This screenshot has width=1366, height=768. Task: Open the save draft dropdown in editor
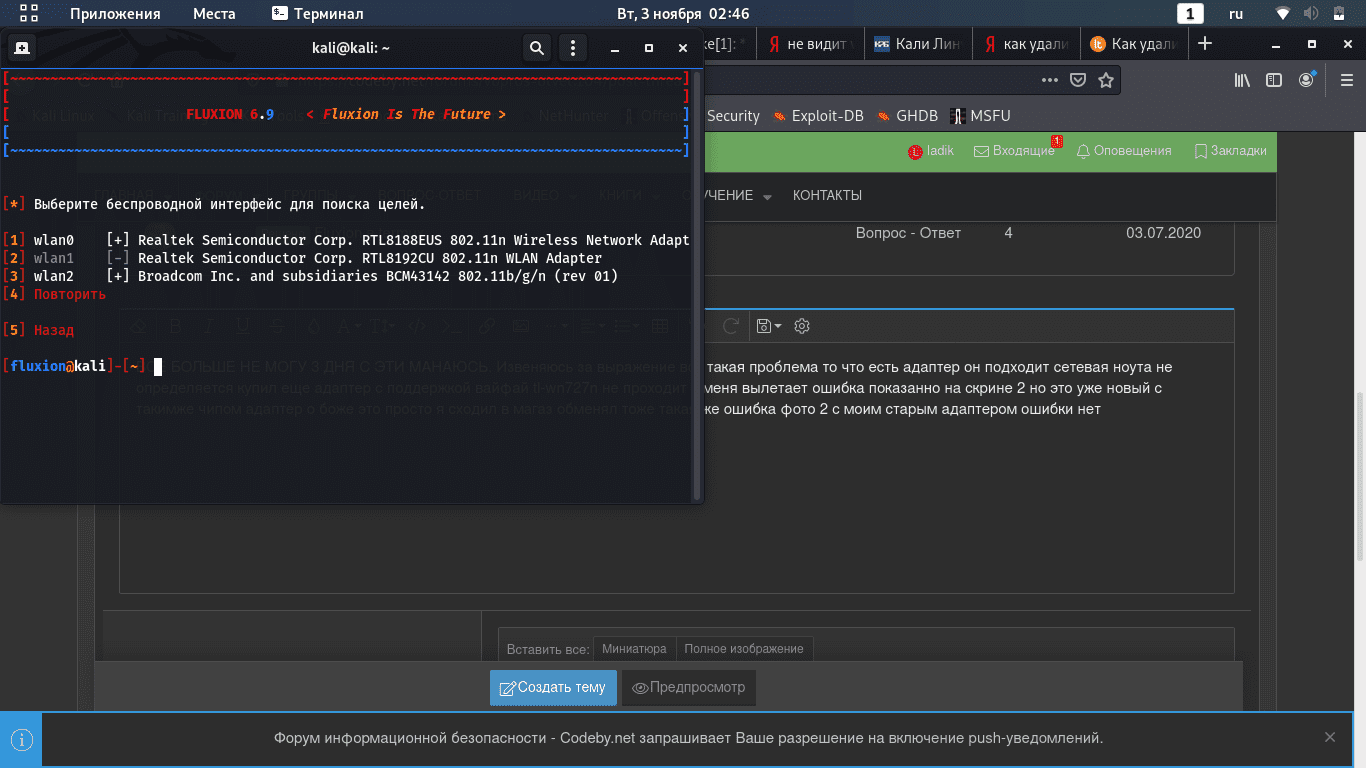769,325
